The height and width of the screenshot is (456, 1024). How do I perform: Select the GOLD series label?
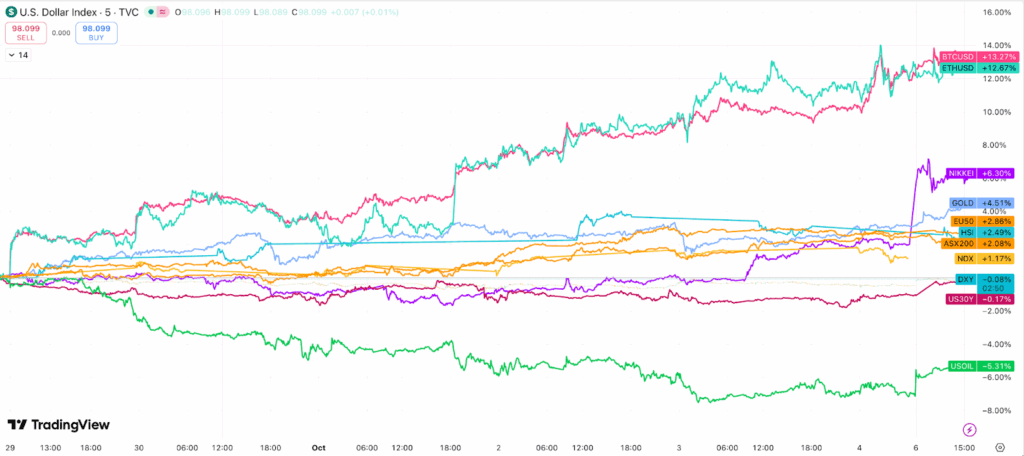click(x=962, y=203)
